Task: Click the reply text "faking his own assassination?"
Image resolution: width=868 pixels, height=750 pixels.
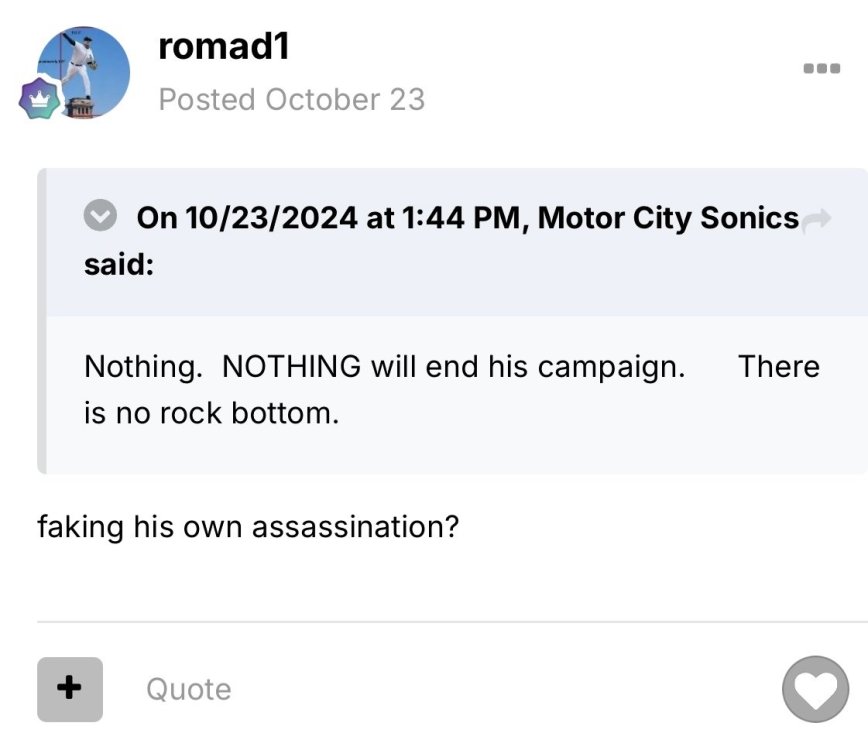Action: tap(247, 527)
